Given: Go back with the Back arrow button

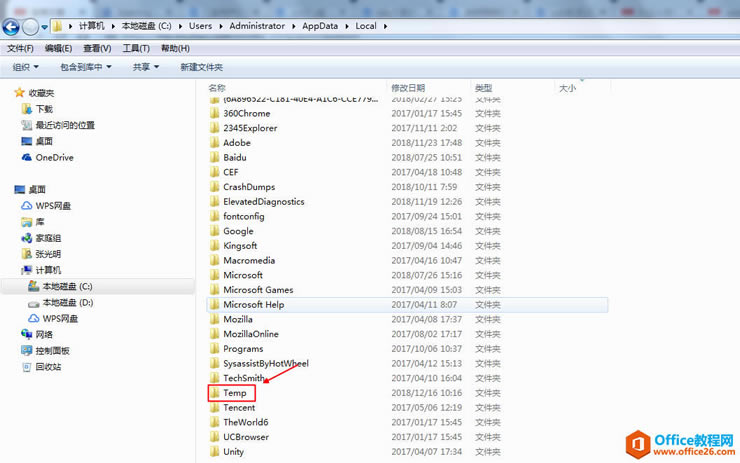Looking at the screenshot, I should pos(10,27).
